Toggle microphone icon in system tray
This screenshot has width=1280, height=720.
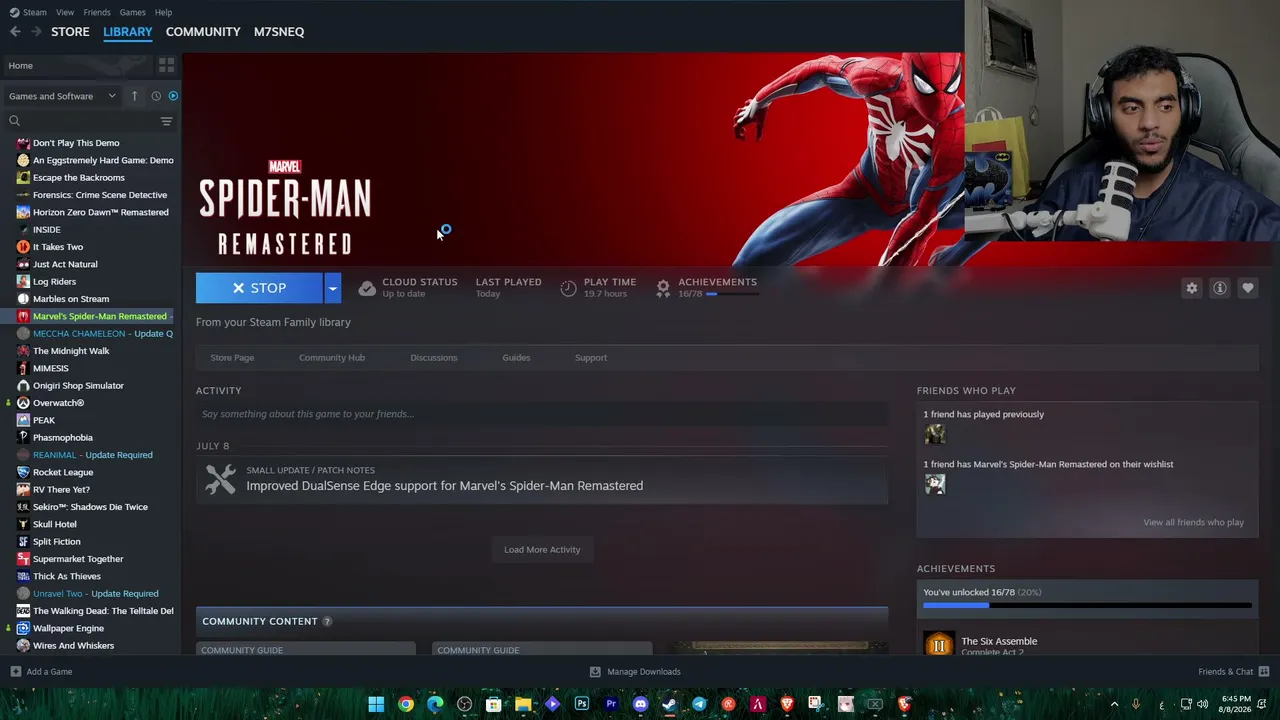1136,704
